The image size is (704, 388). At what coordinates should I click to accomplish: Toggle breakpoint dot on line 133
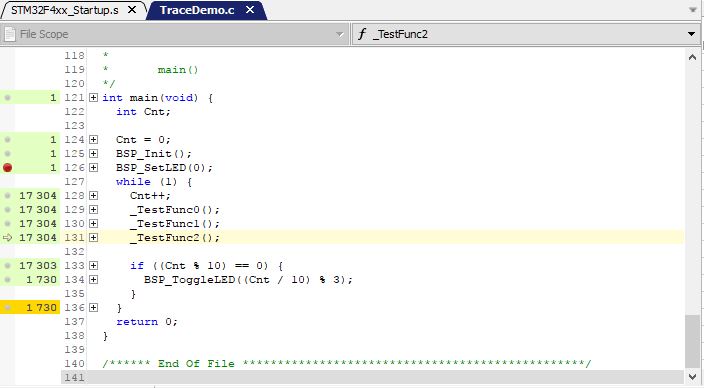7,265
